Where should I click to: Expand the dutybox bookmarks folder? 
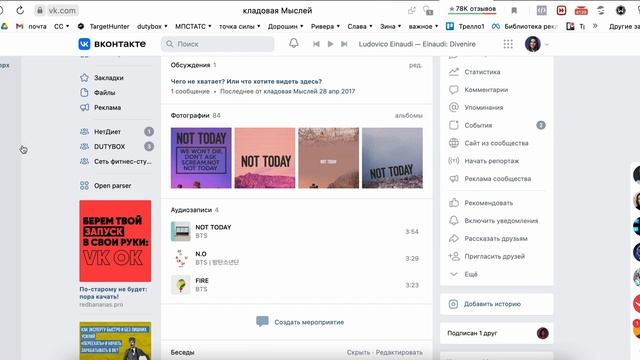tap(152, 26)
